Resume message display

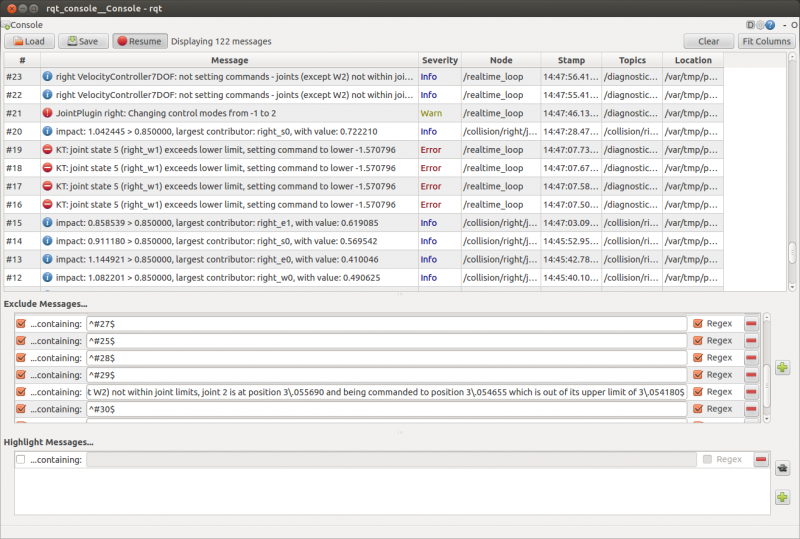point(139,41)
